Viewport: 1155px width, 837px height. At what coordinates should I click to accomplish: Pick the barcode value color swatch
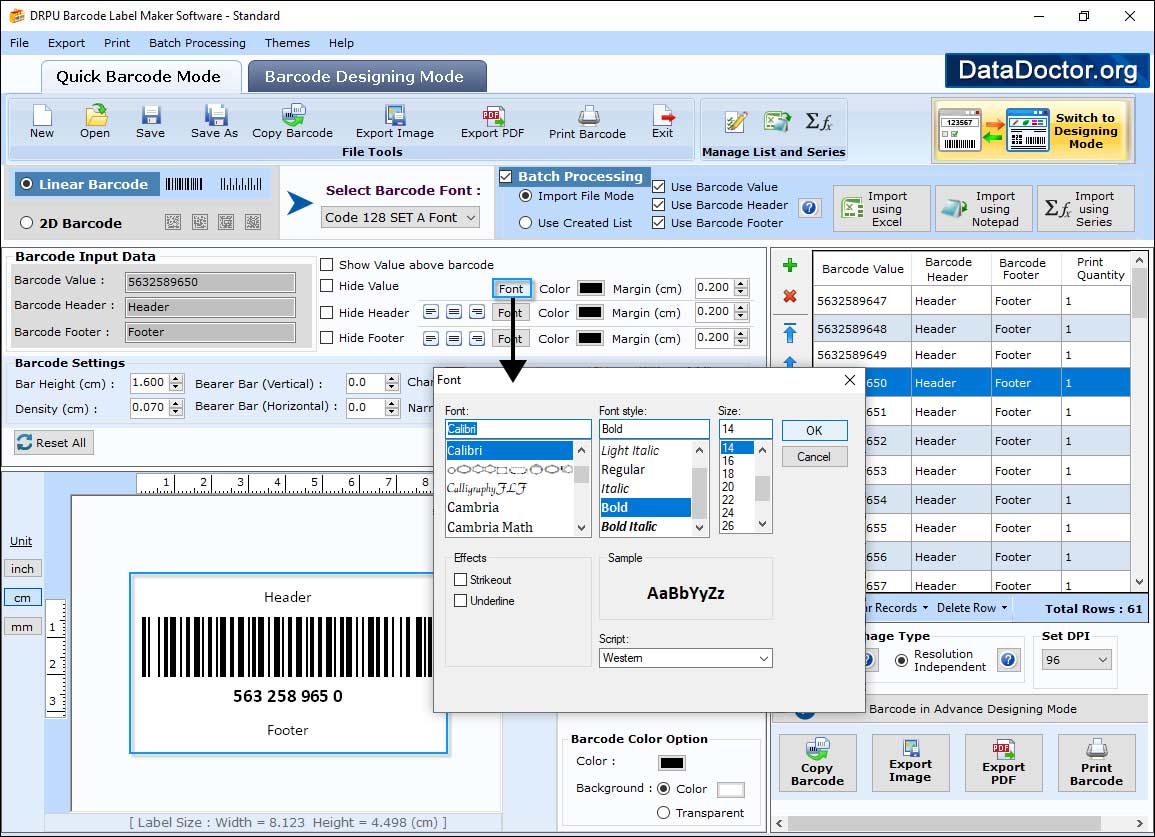(x=591, y=288)
